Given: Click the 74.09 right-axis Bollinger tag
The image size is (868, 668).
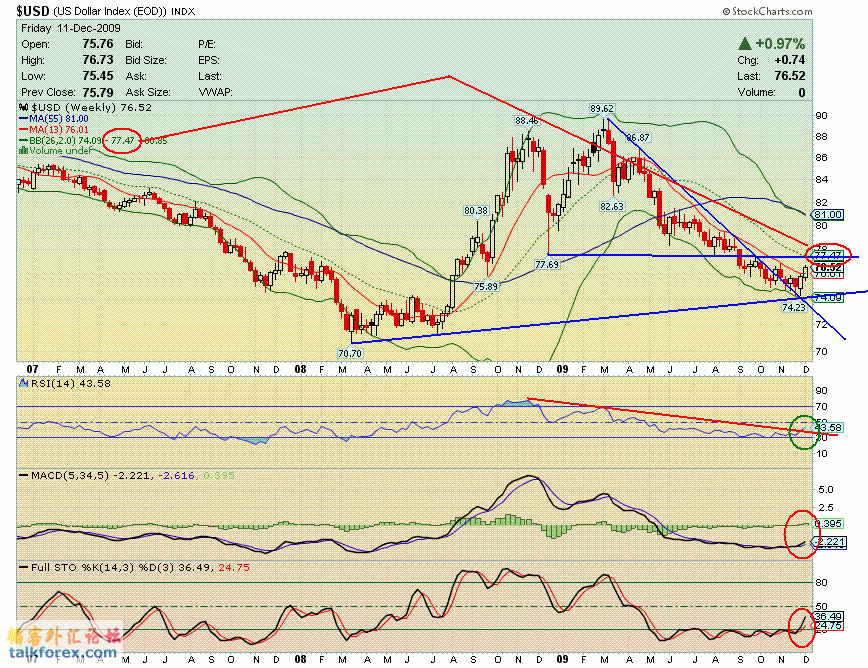Looking at the screenshot, I should coord(828,298).
